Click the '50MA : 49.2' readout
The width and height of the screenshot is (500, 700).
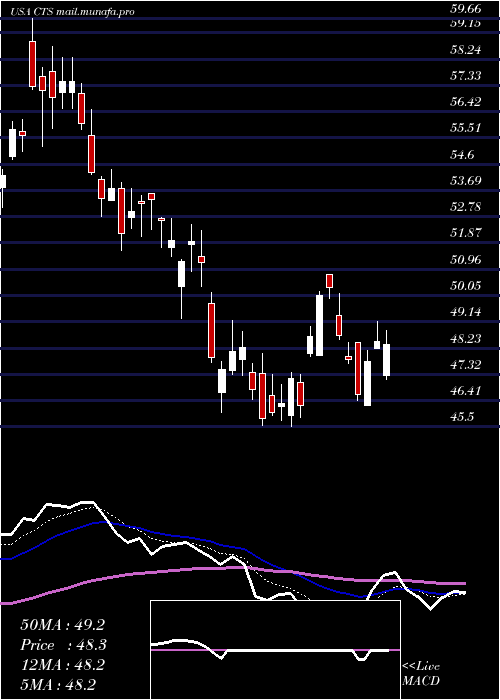[x=62, y=625]
